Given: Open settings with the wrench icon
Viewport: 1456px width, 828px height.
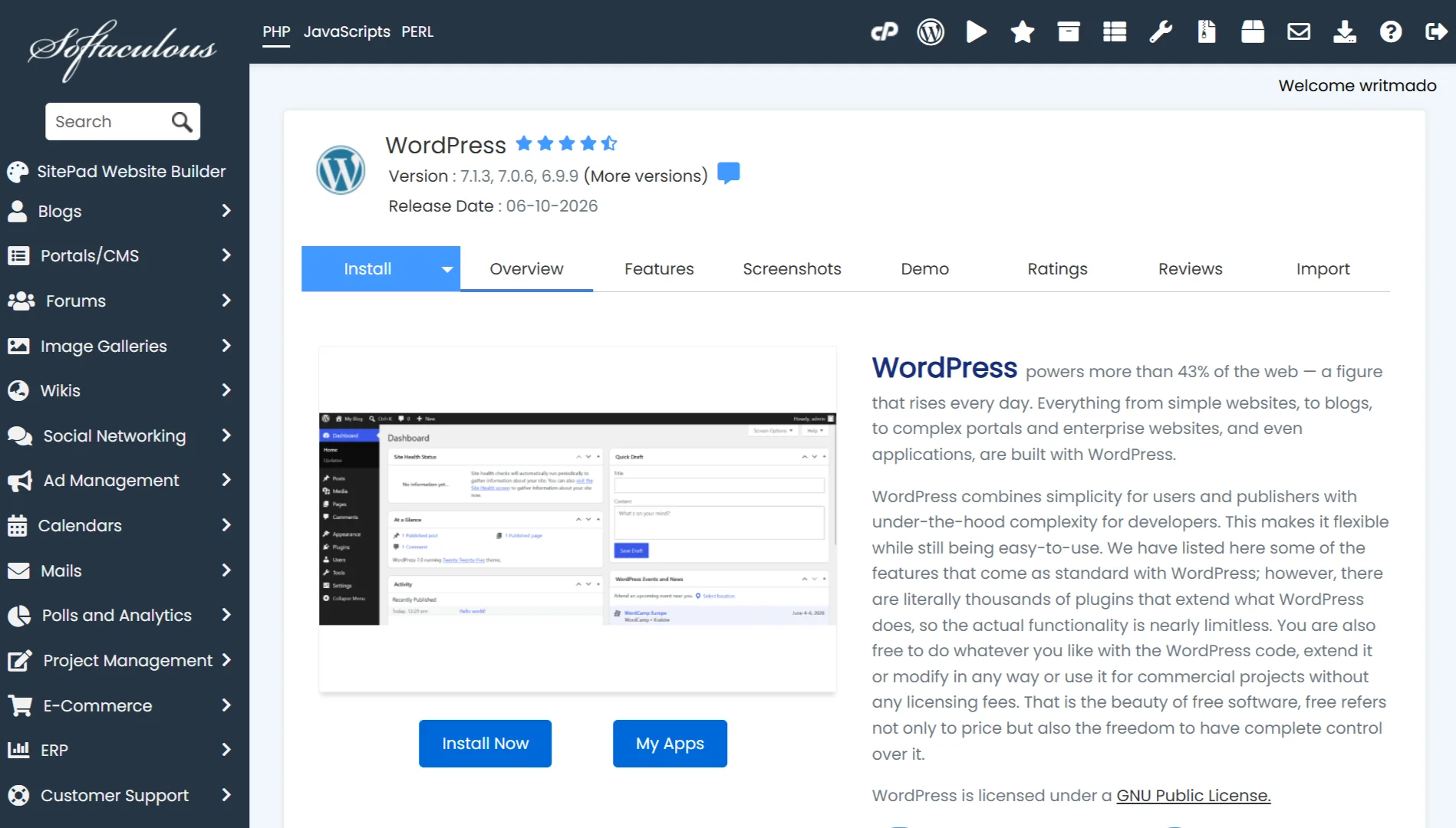Looking at the screenshot, I should pos(1161,31).
